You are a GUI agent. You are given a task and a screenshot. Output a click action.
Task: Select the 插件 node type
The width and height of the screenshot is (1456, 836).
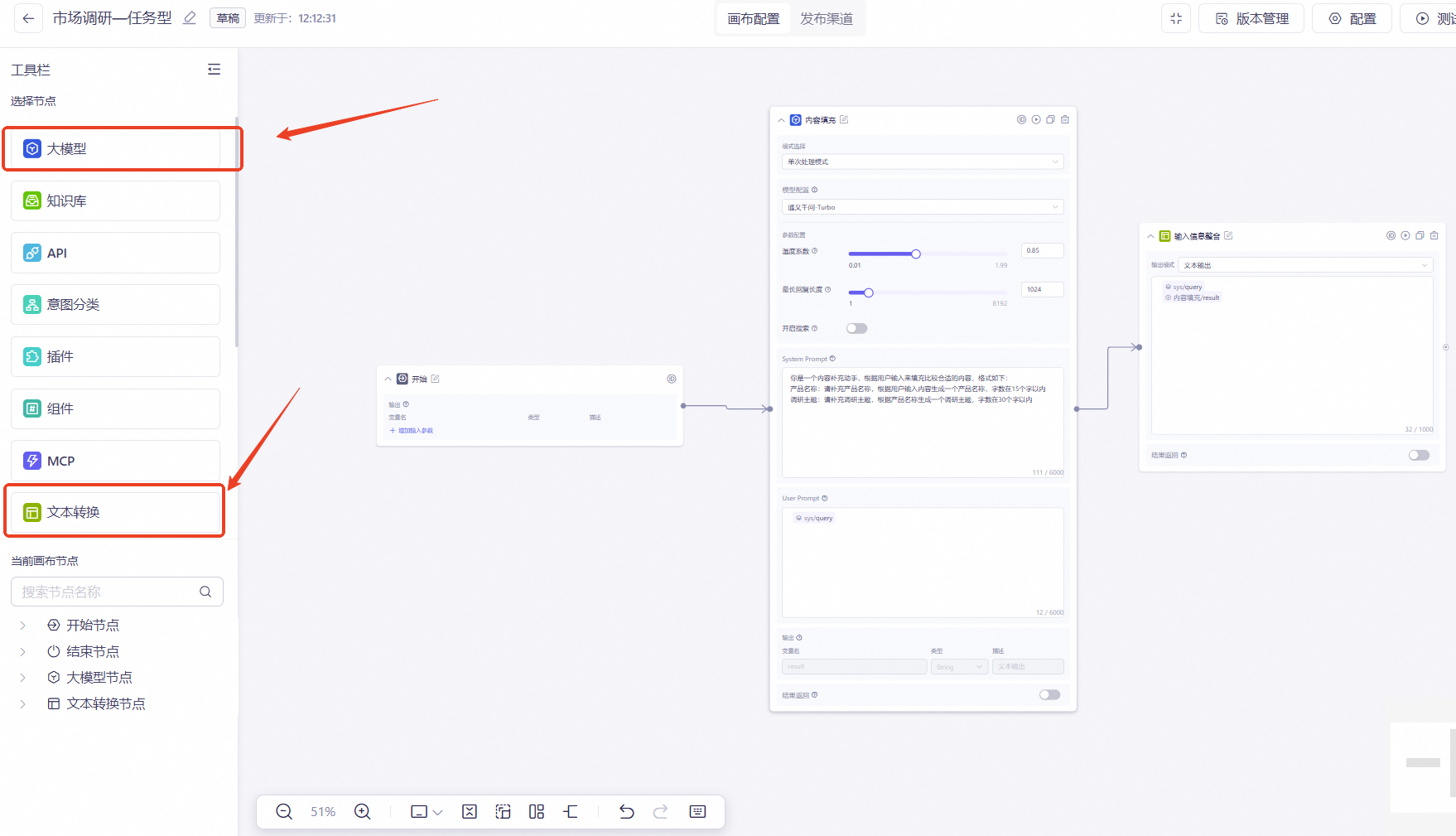pos(115,356)
